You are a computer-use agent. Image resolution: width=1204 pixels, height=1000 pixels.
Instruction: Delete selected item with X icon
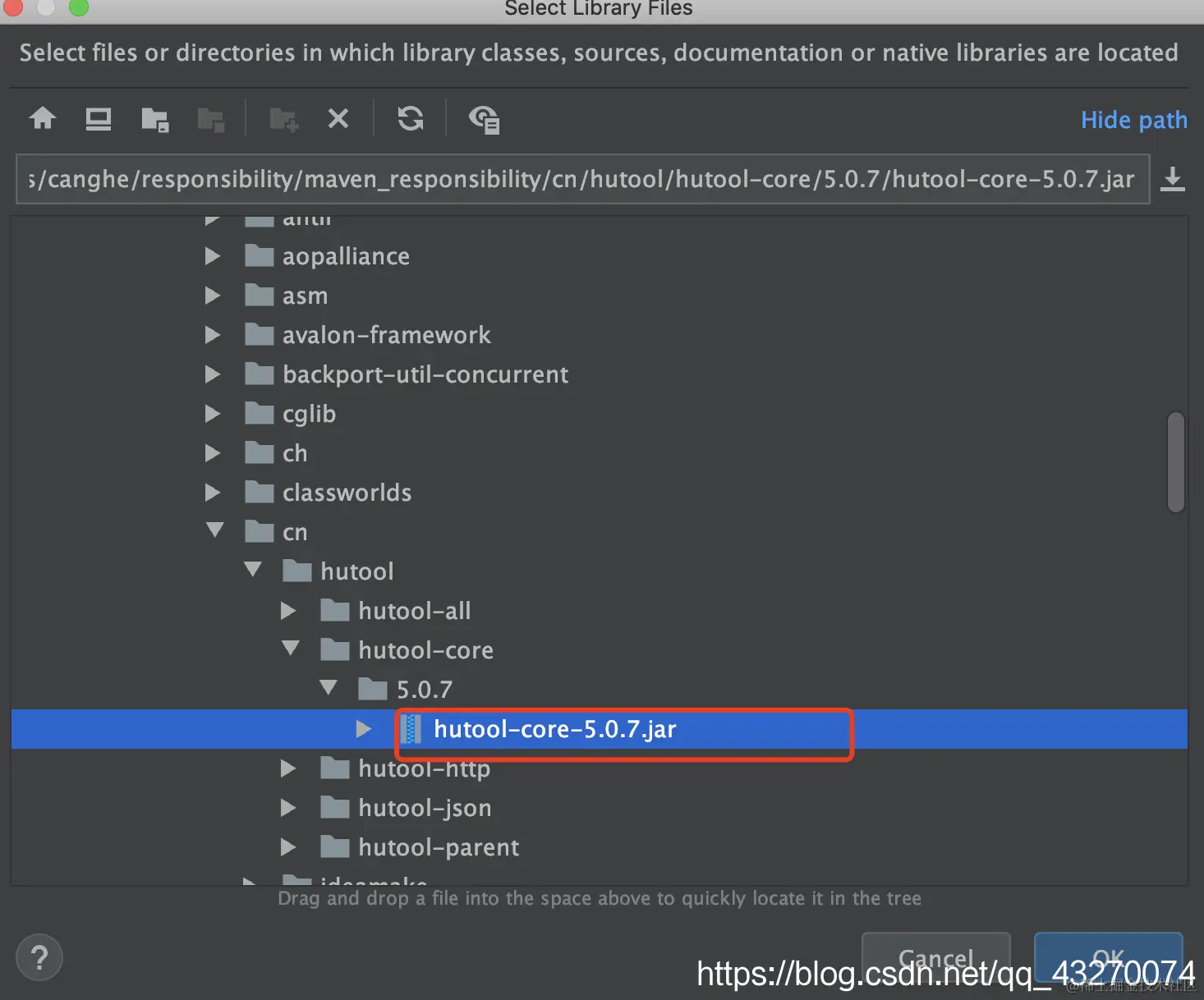(338, 119)
